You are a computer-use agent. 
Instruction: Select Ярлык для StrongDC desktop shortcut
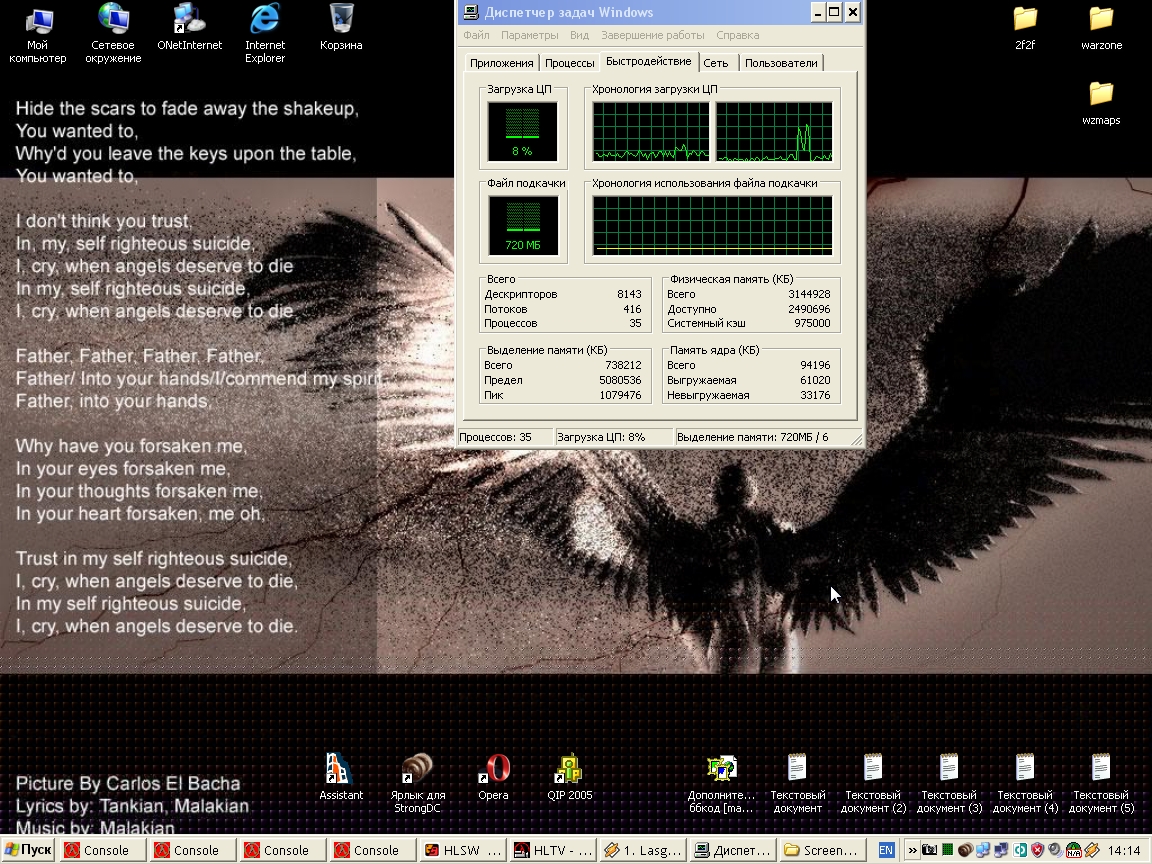click(x=417, y=783)
